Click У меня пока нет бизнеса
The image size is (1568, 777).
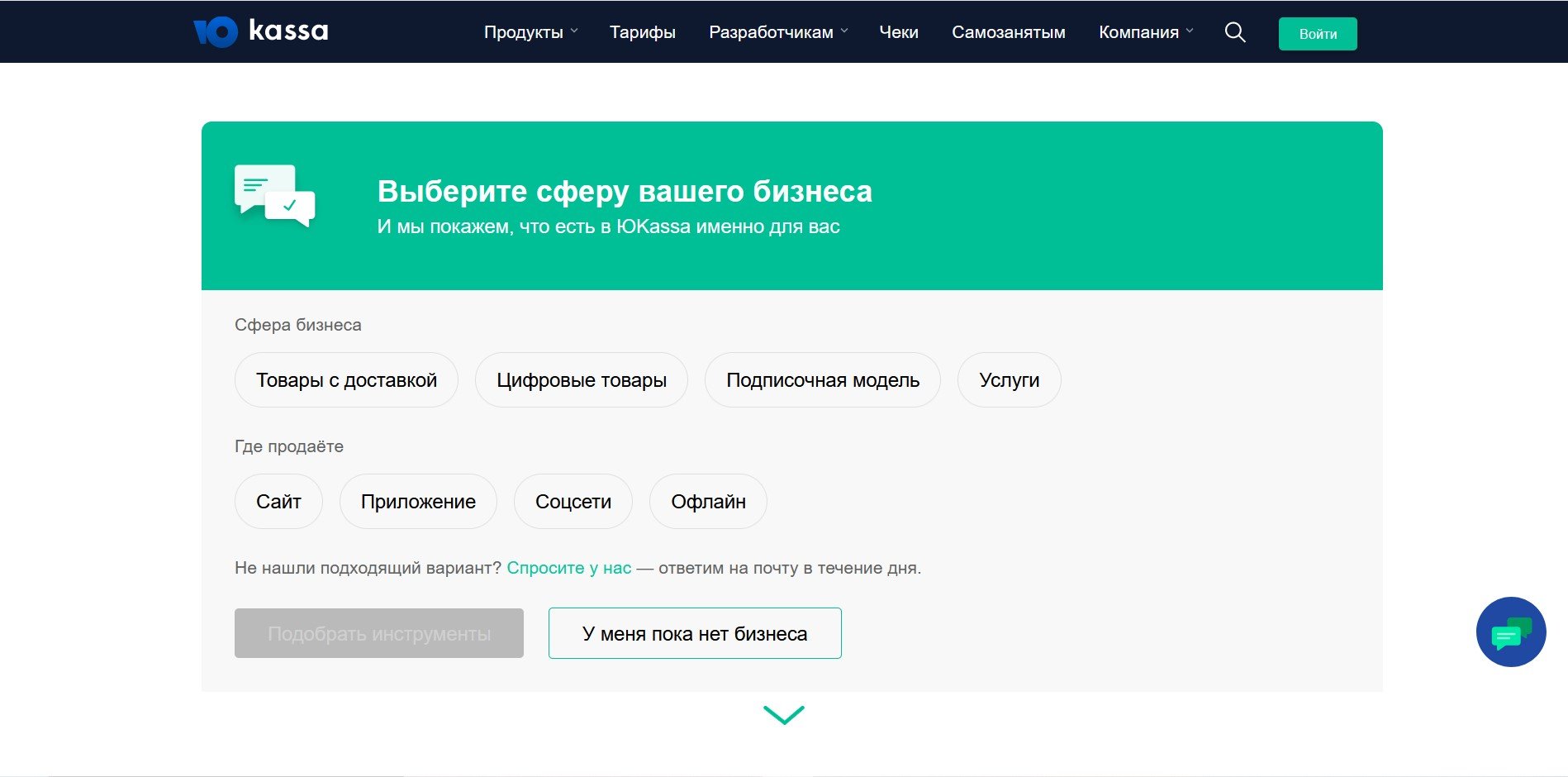[x=695, y=634]
